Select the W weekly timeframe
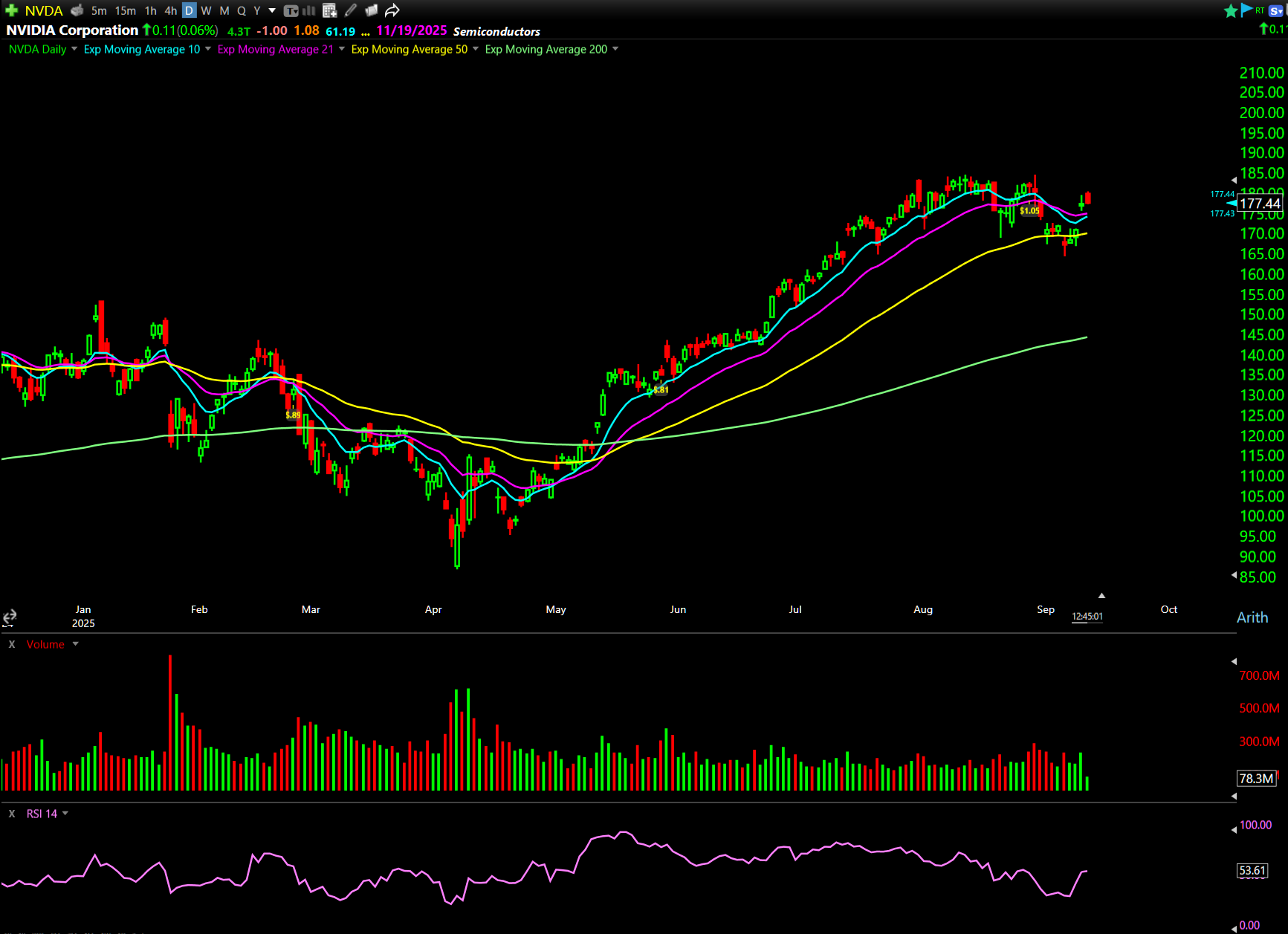This screenshot has width=1288, height=934. point(206,10)
